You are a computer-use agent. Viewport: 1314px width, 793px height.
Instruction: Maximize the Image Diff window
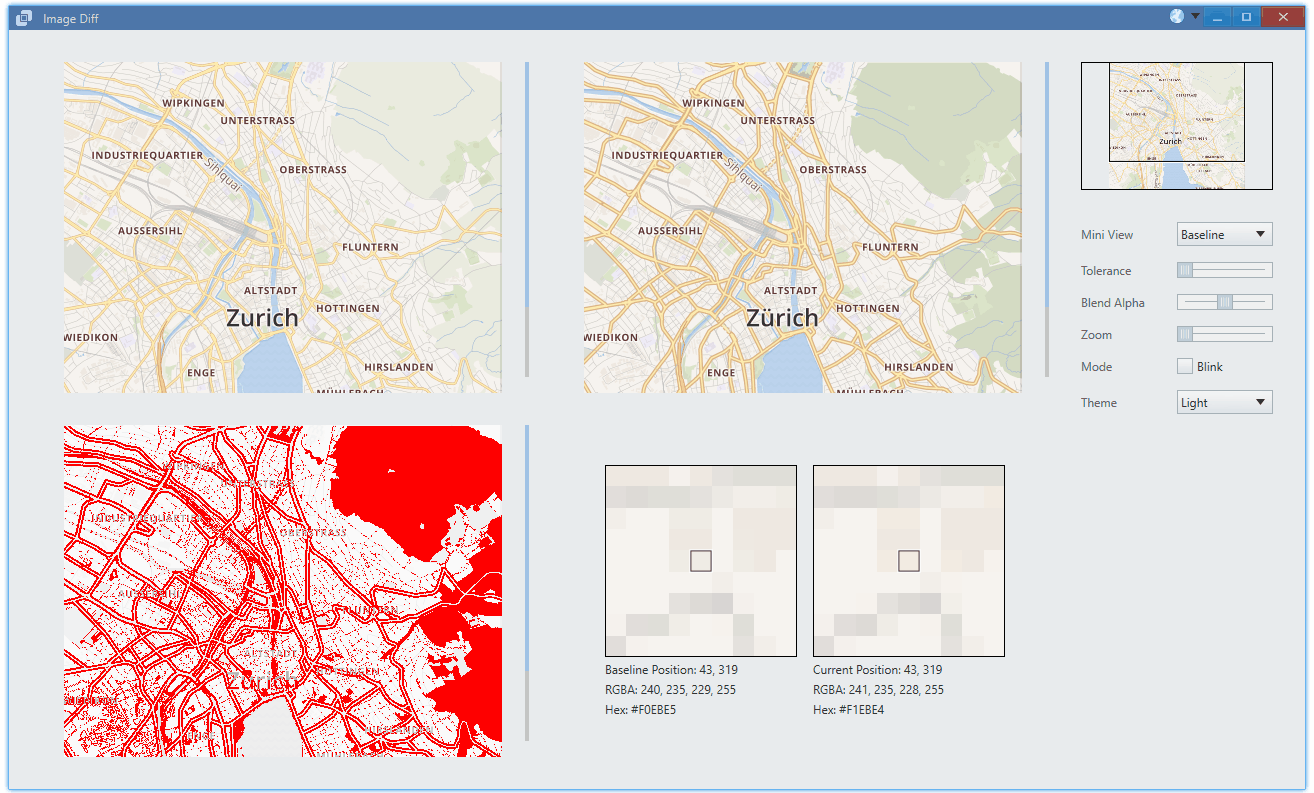[1246, 17]
